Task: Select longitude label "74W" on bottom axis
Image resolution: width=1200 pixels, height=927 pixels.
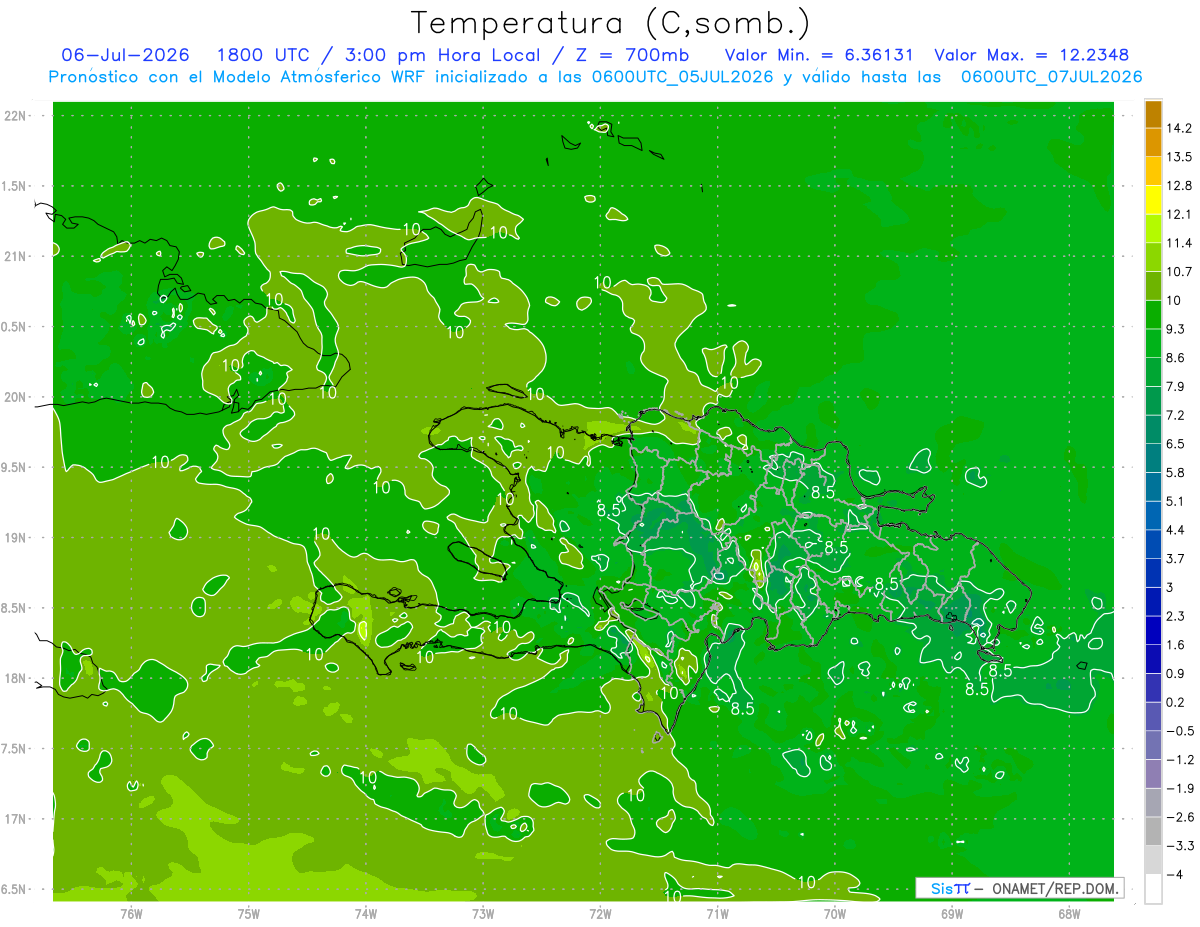Action: pos(366,913)
